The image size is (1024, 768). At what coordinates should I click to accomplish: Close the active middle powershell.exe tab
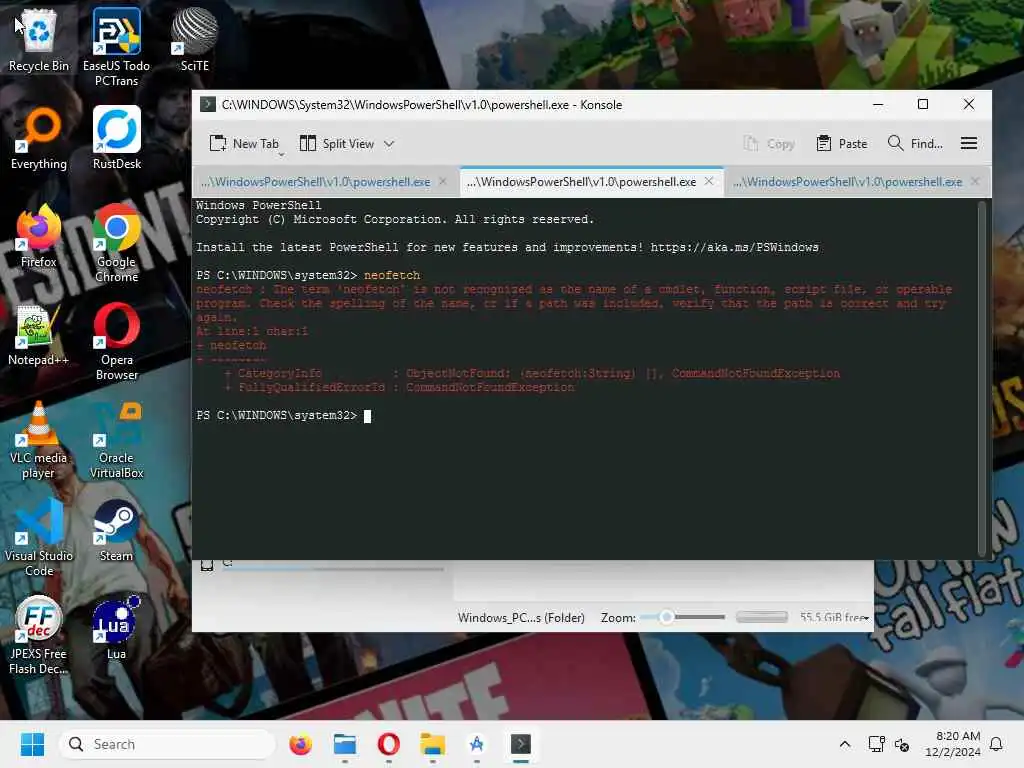[709, 182]
